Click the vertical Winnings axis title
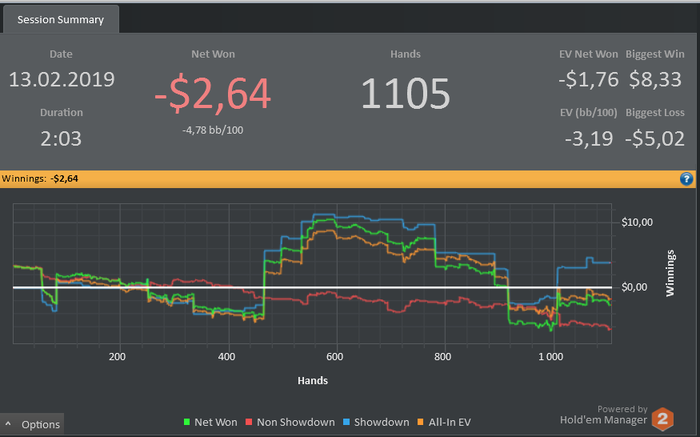Image resolution: width=700 pixels, height=437 pixels. tap(670, 273)
